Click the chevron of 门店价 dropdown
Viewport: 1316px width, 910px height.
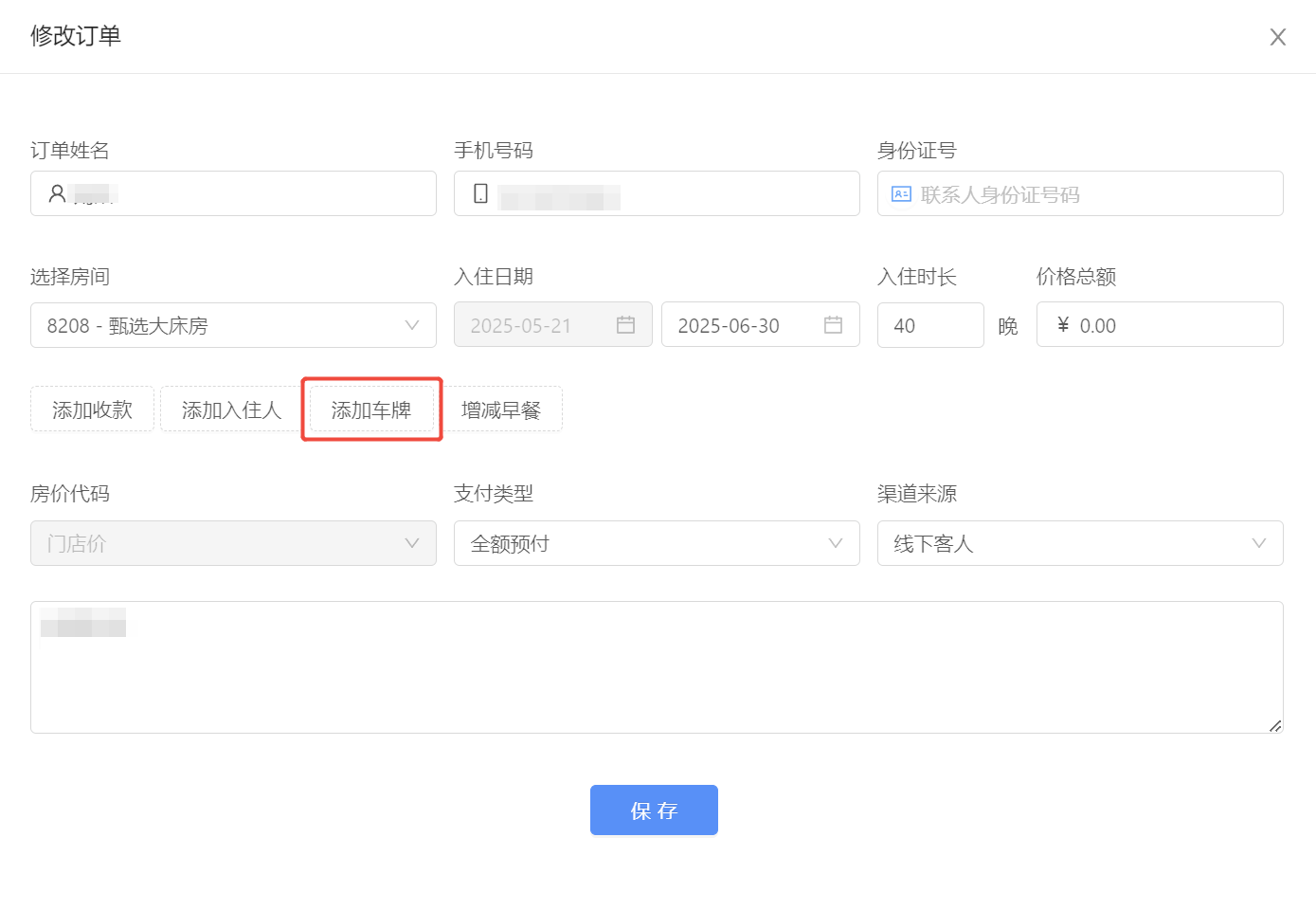412,543
